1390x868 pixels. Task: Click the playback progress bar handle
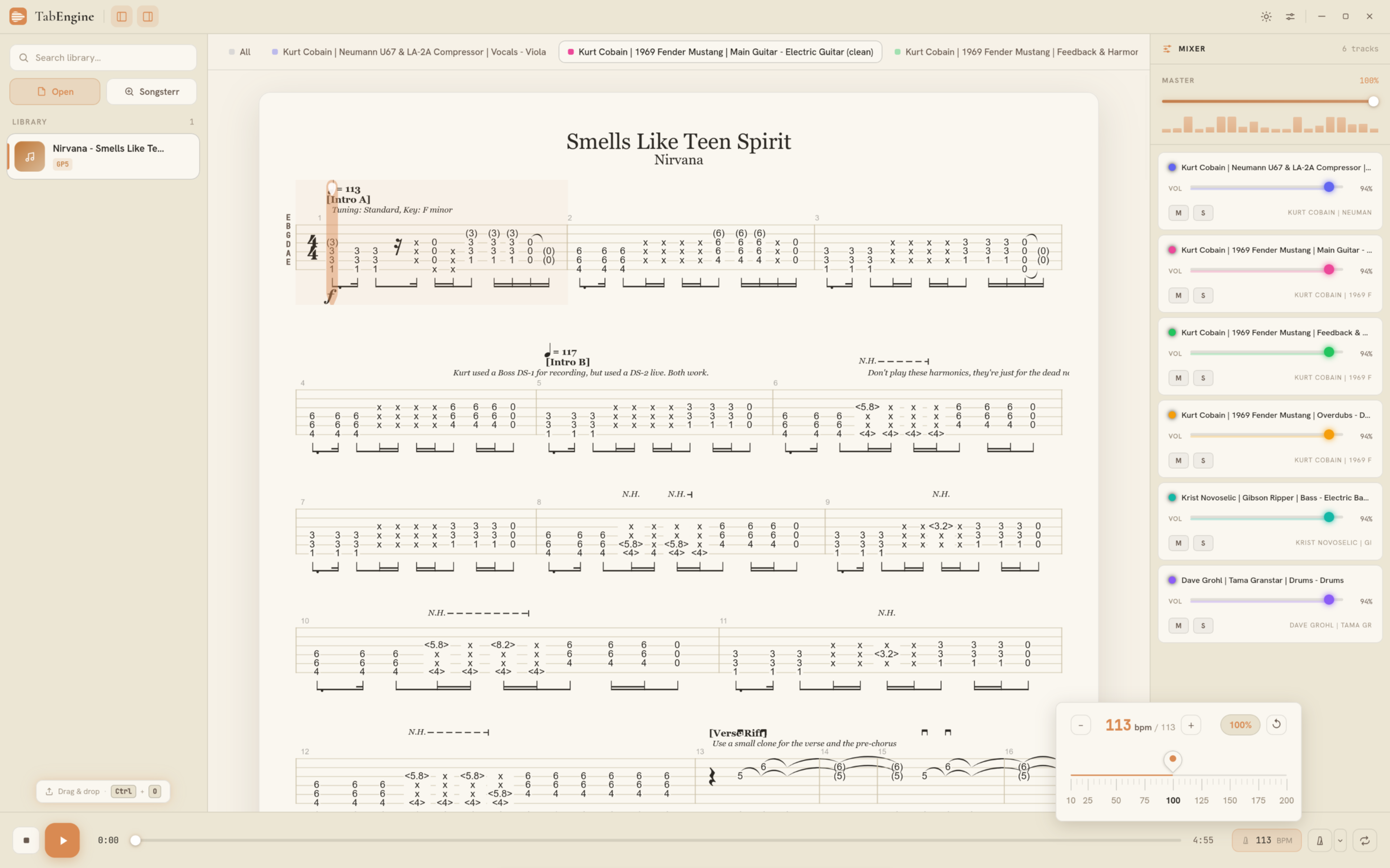pos(135,840)
